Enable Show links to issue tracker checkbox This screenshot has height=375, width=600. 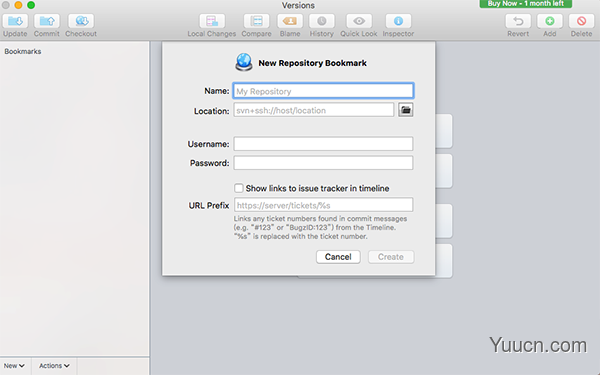[x=239, y=188]
